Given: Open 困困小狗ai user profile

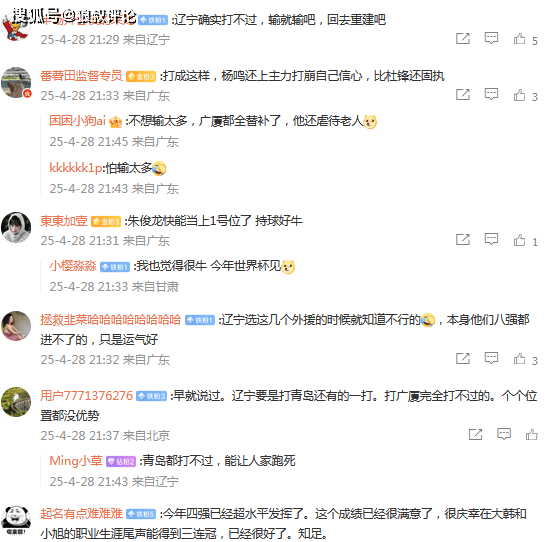Looking at the screenshot, I should pyautogui.click(x=77, y=121).
